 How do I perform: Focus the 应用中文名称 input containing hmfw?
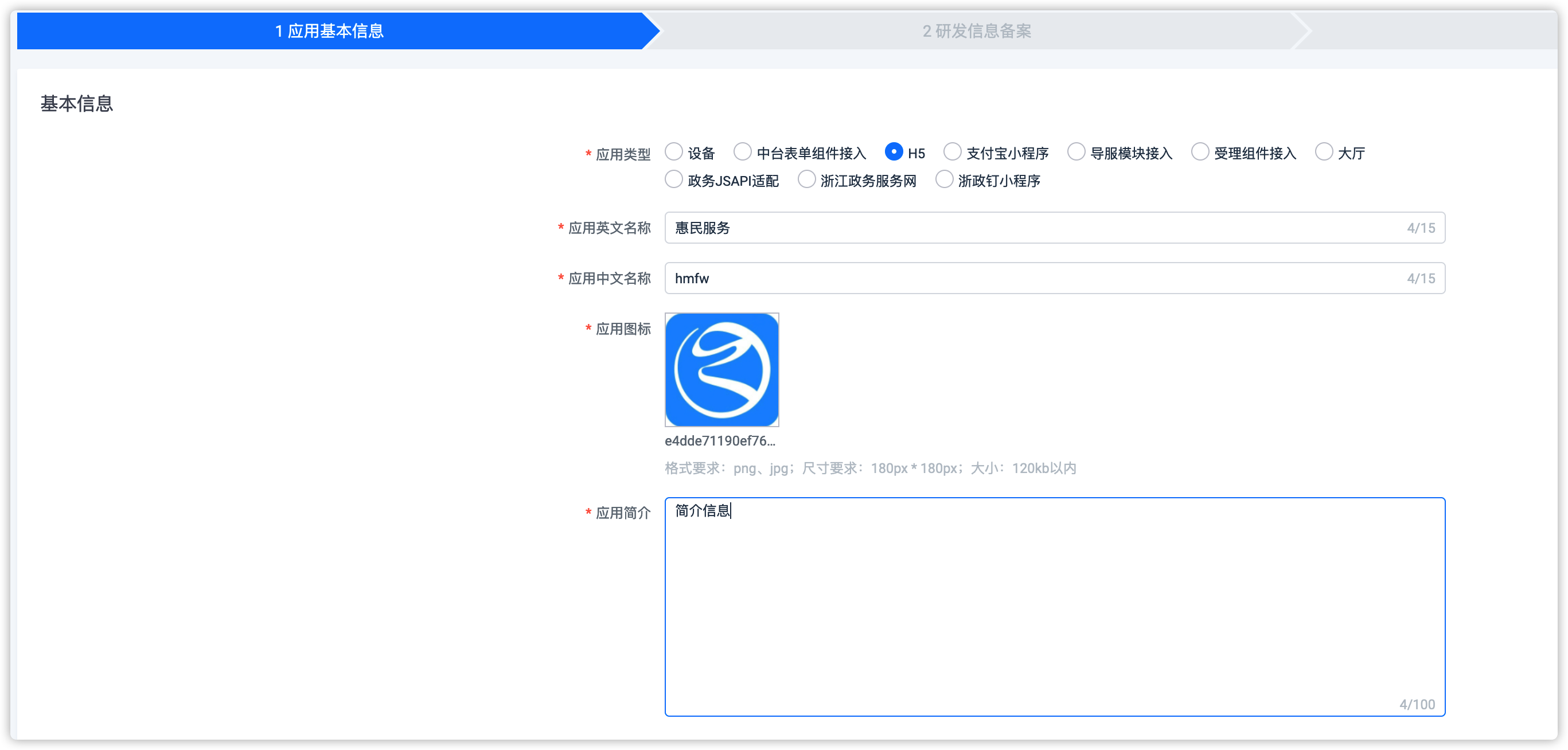click(1054, 278)
